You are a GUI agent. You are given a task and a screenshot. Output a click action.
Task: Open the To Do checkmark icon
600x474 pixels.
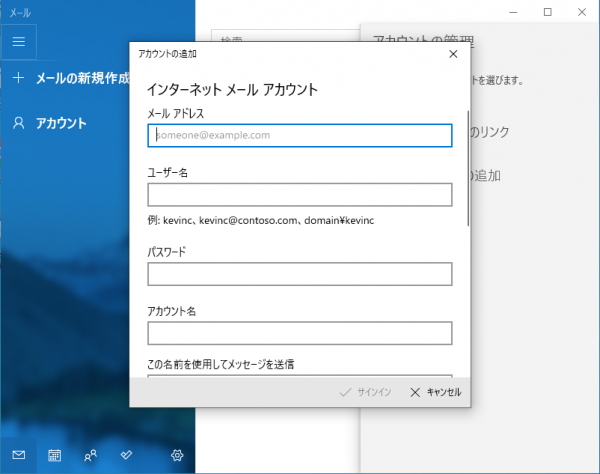(126, 455)
